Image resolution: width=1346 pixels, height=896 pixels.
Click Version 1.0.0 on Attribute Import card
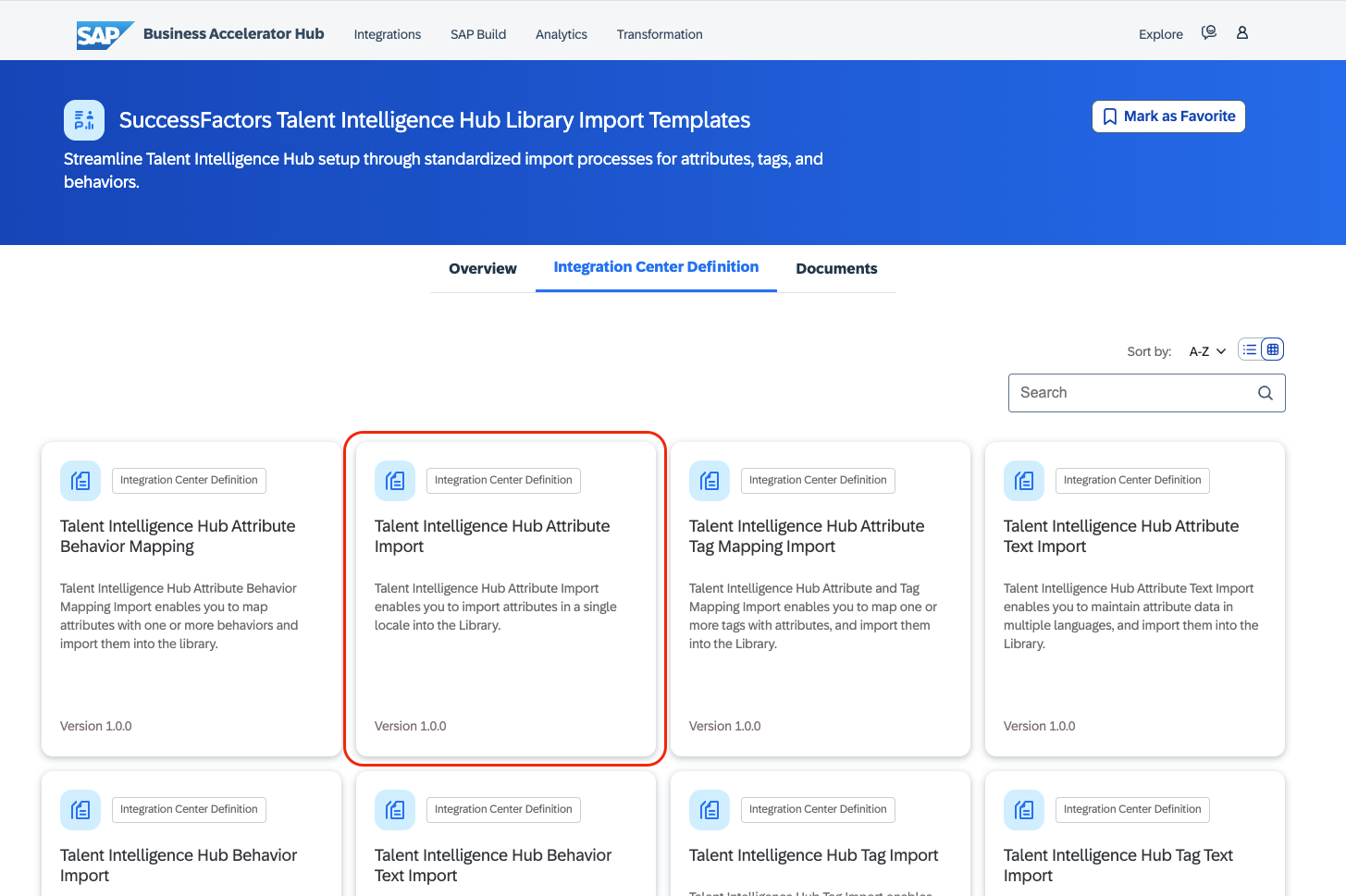(x=411, y=727)
